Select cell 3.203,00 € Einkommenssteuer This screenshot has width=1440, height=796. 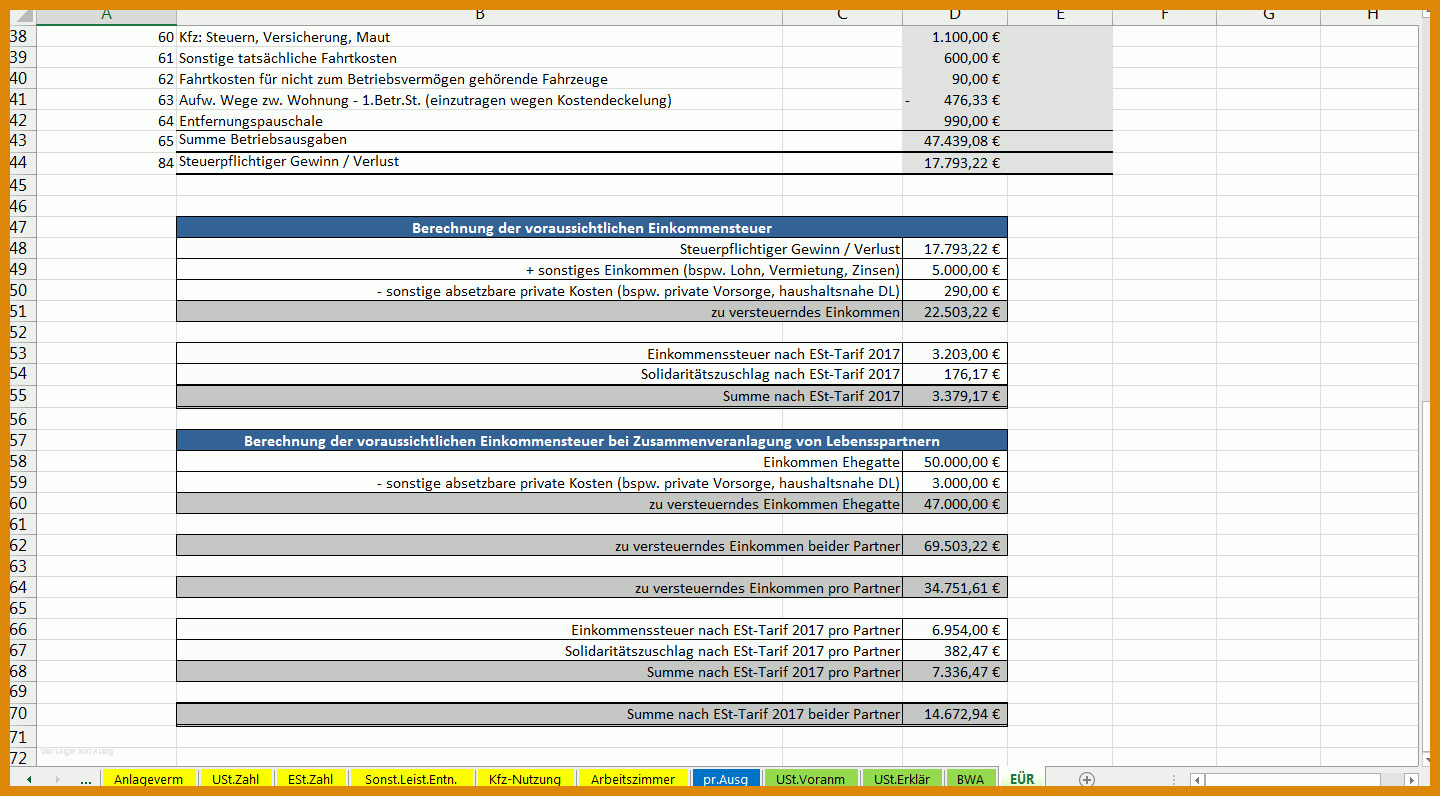955,354
